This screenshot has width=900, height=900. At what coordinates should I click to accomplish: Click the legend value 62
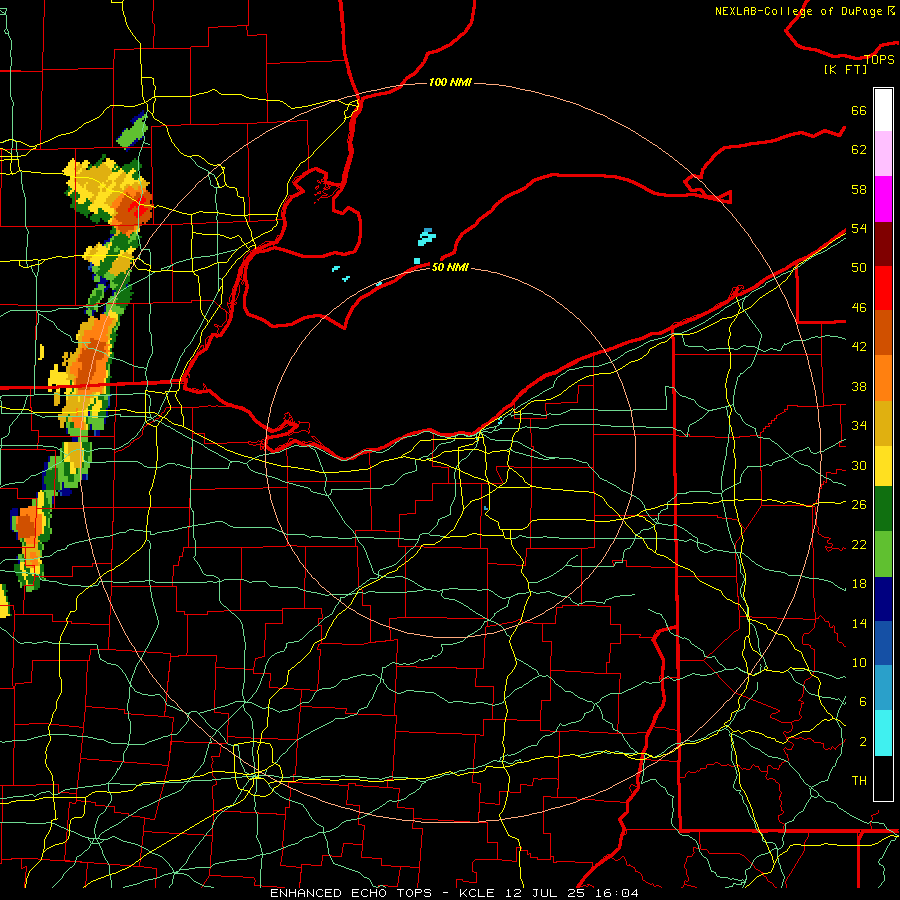point(859,150)
